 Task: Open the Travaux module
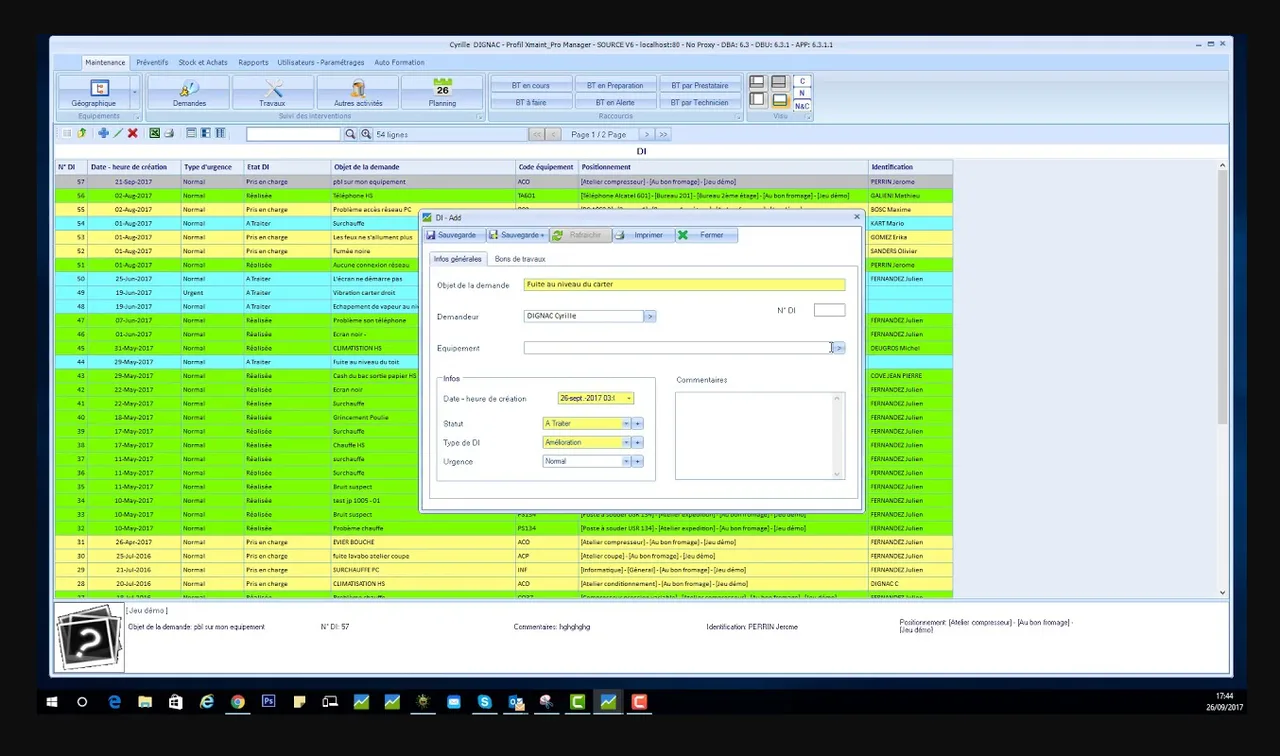pos(272,93)
